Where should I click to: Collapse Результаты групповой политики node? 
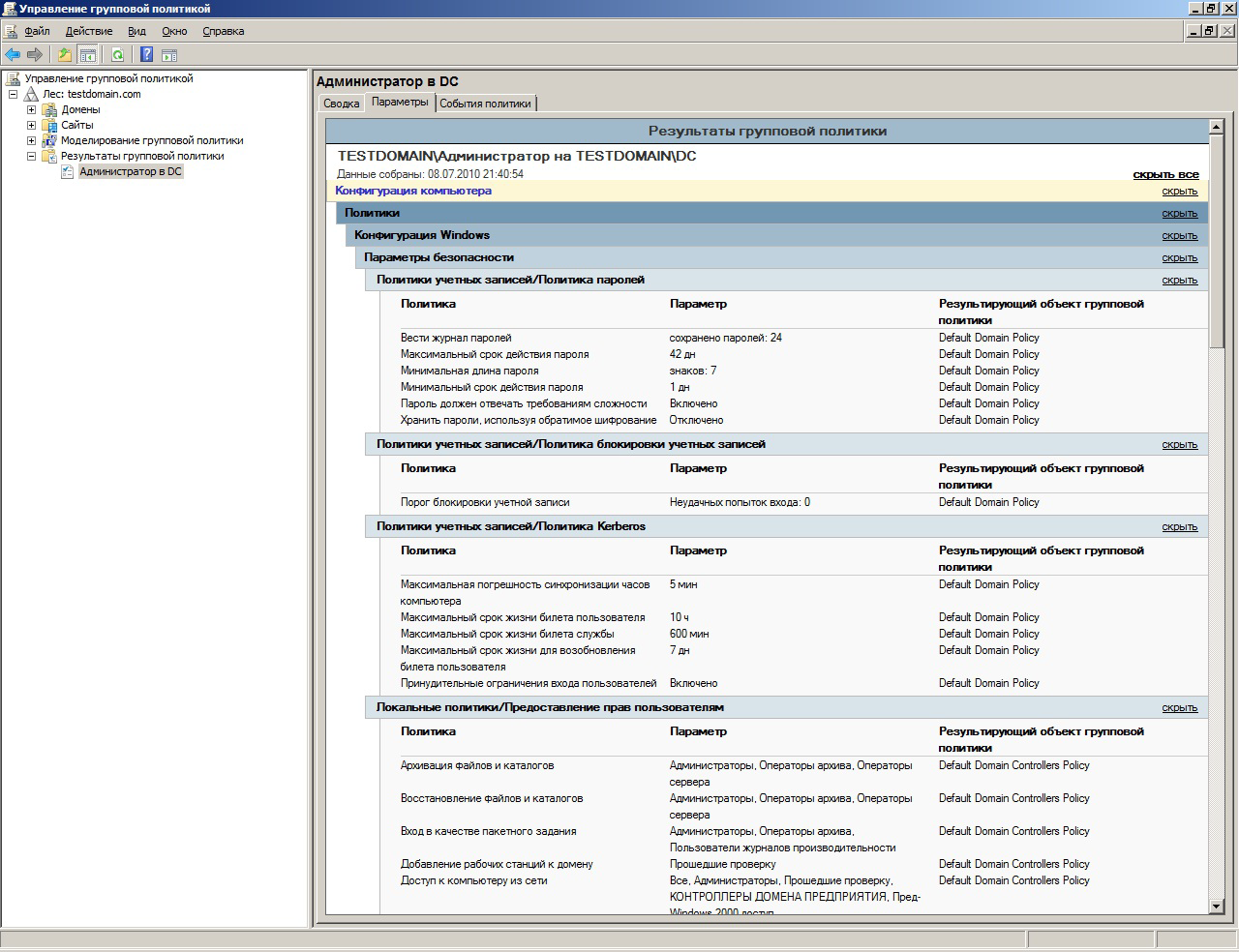(31, 156)
